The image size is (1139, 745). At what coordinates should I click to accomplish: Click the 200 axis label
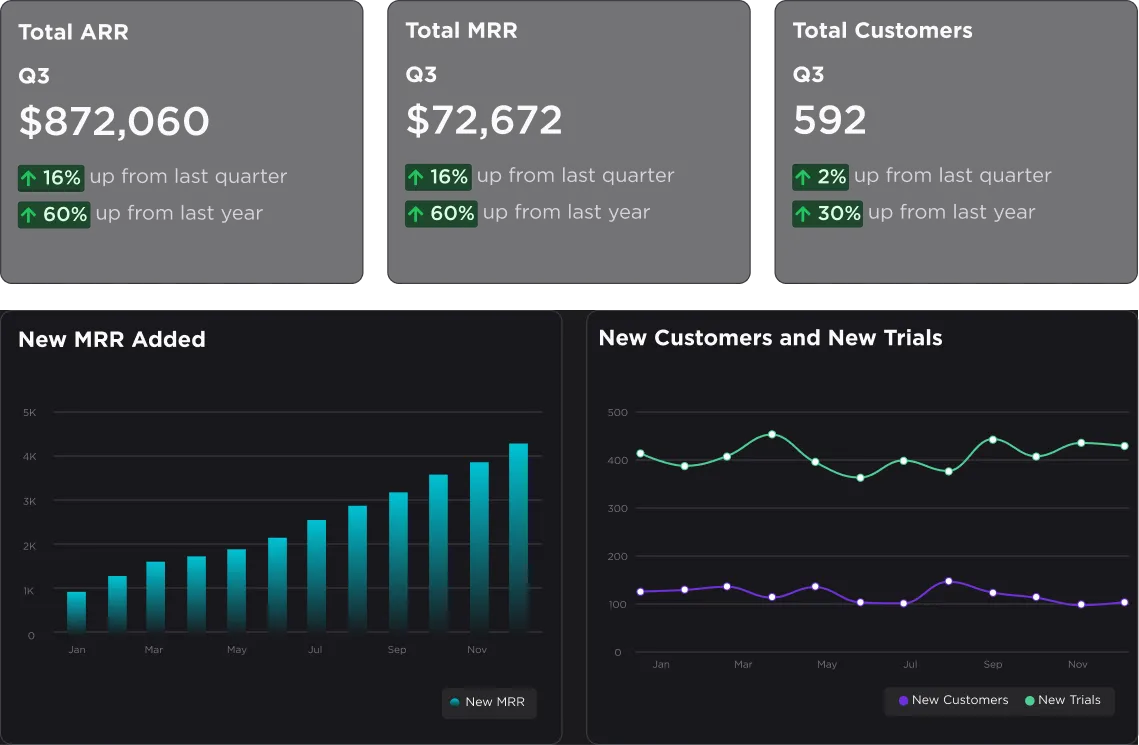point(617,556)
